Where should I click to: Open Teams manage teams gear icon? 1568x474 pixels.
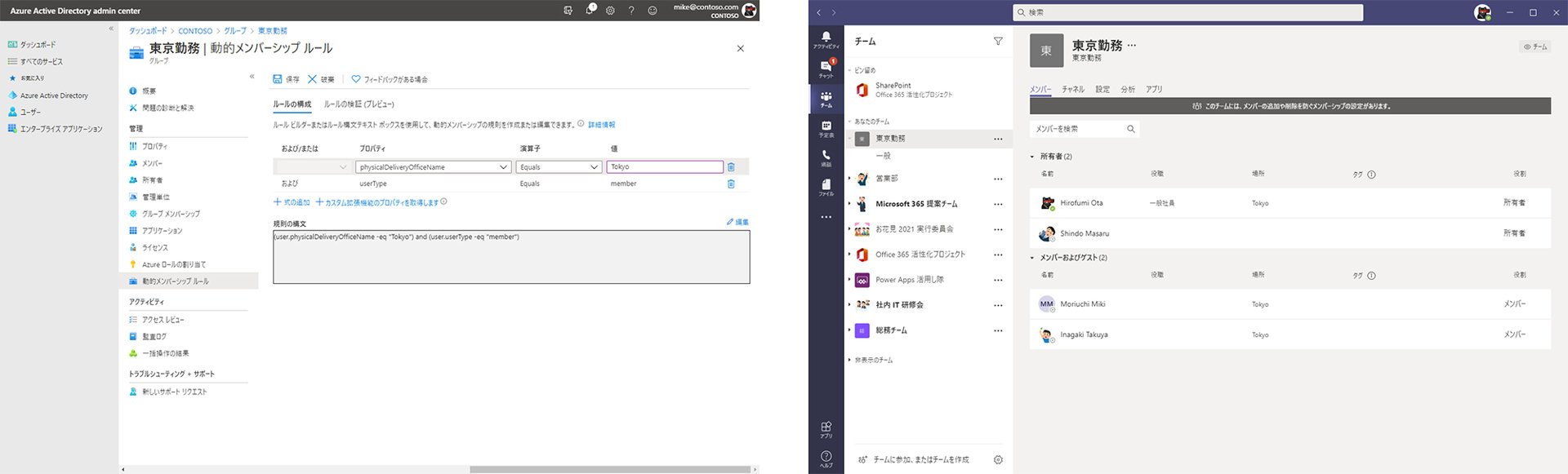998,459
